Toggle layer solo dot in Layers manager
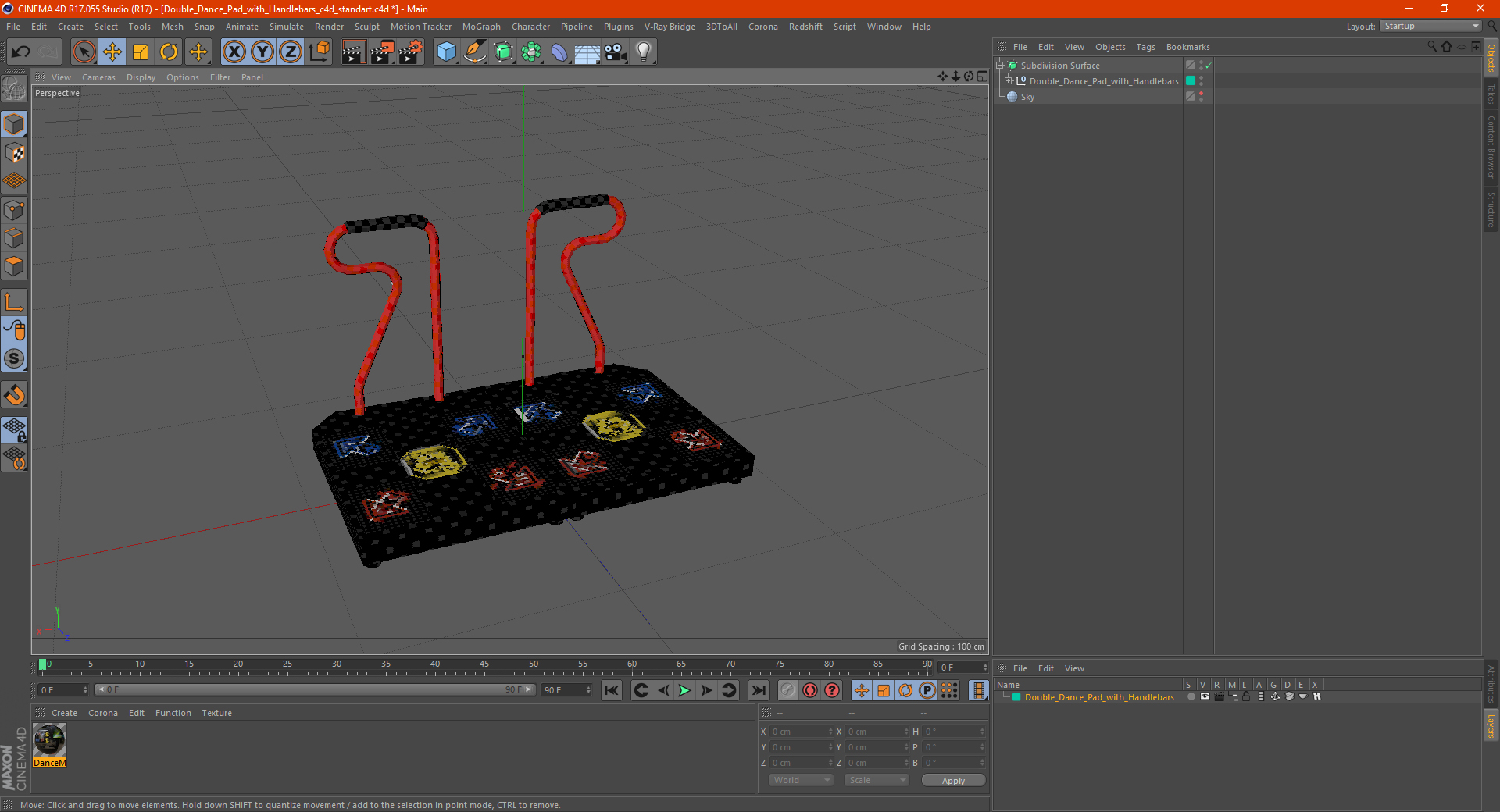1500x812 pixels. pos(1191,696)
